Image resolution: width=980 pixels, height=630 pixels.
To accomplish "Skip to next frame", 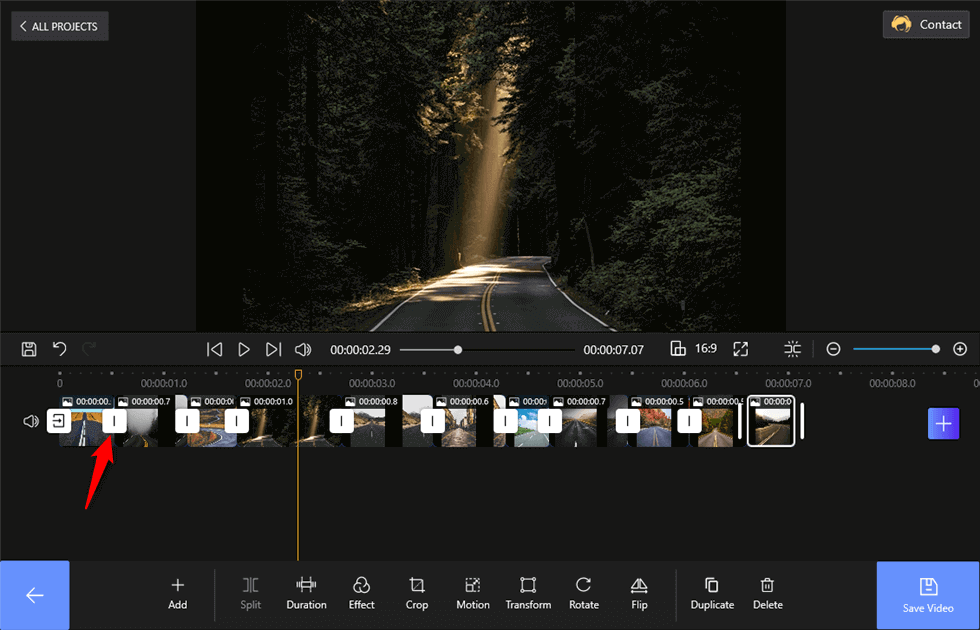I will (x=274, y=349).
